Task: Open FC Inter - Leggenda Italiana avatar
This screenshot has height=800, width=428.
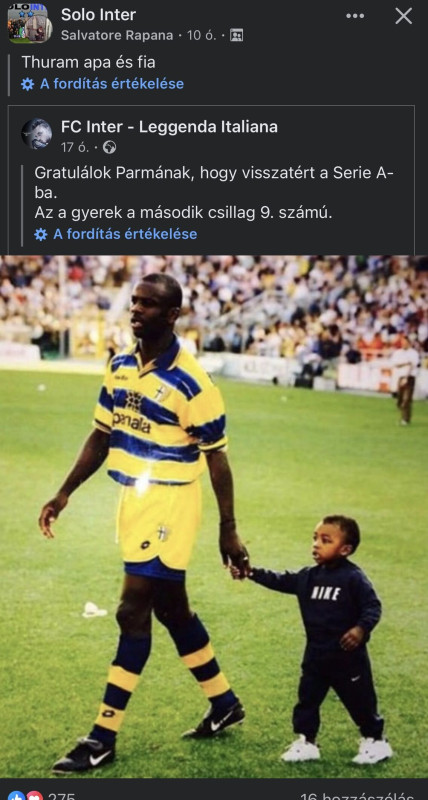Action: [x=37, y=134]
